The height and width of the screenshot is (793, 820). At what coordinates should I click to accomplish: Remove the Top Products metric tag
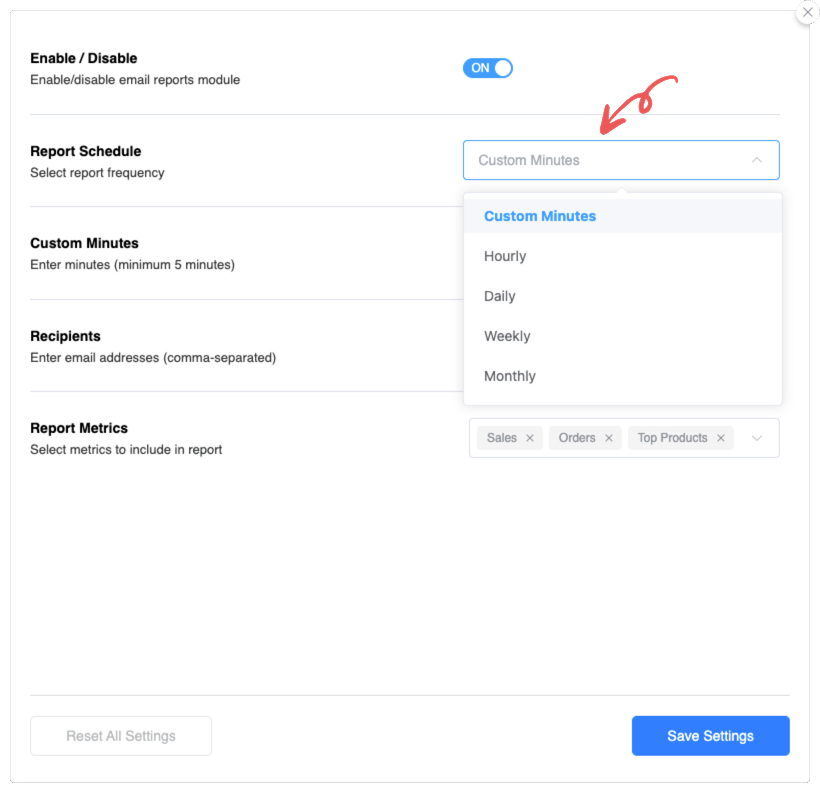[x=721, y=438]
